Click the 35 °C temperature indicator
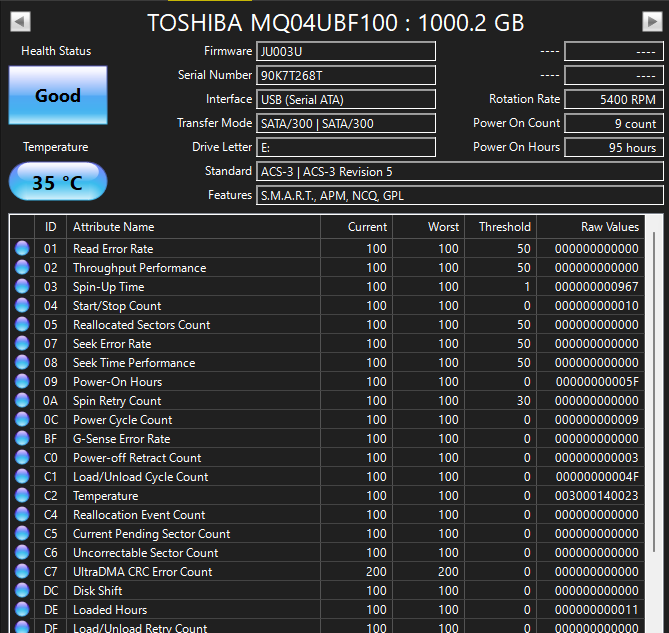Screen dimensions: 669x633 pyautogui.click(x=58, y=181)
